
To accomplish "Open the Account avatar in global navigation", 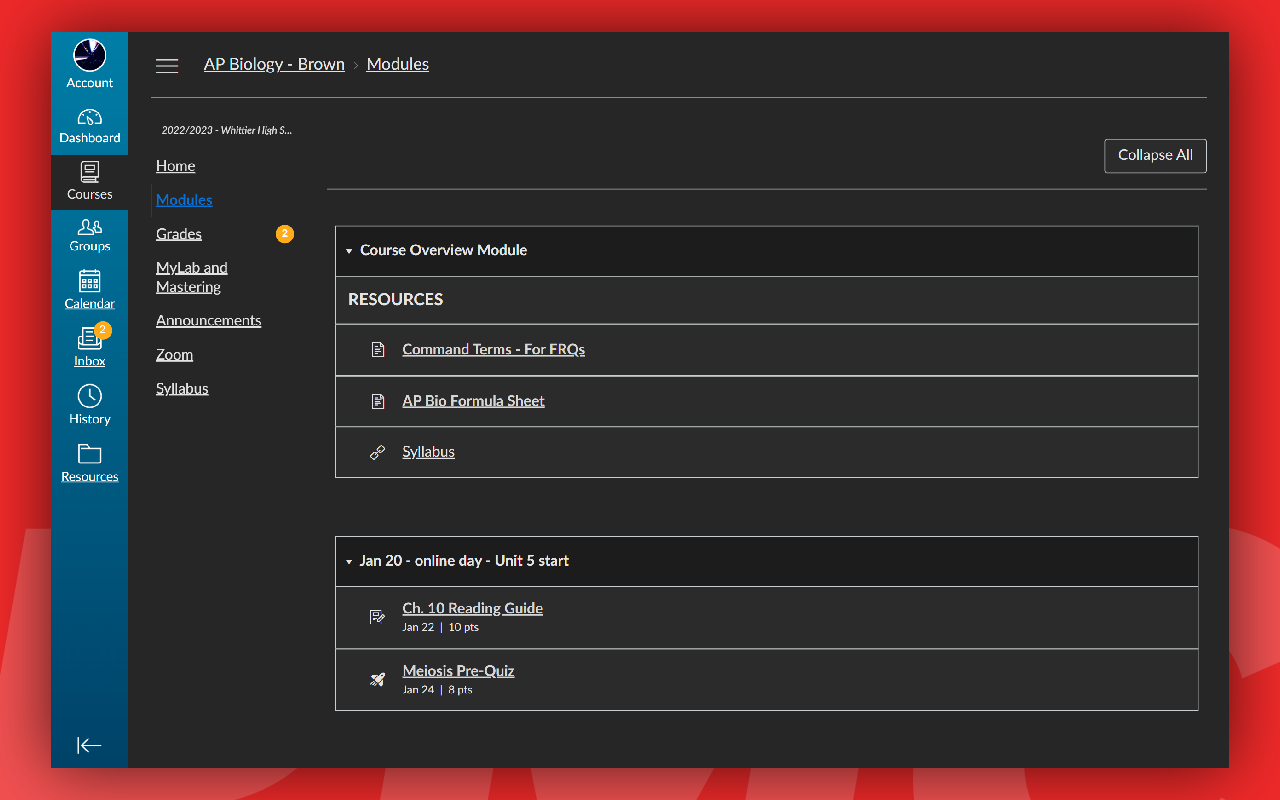I will [90, 55].
